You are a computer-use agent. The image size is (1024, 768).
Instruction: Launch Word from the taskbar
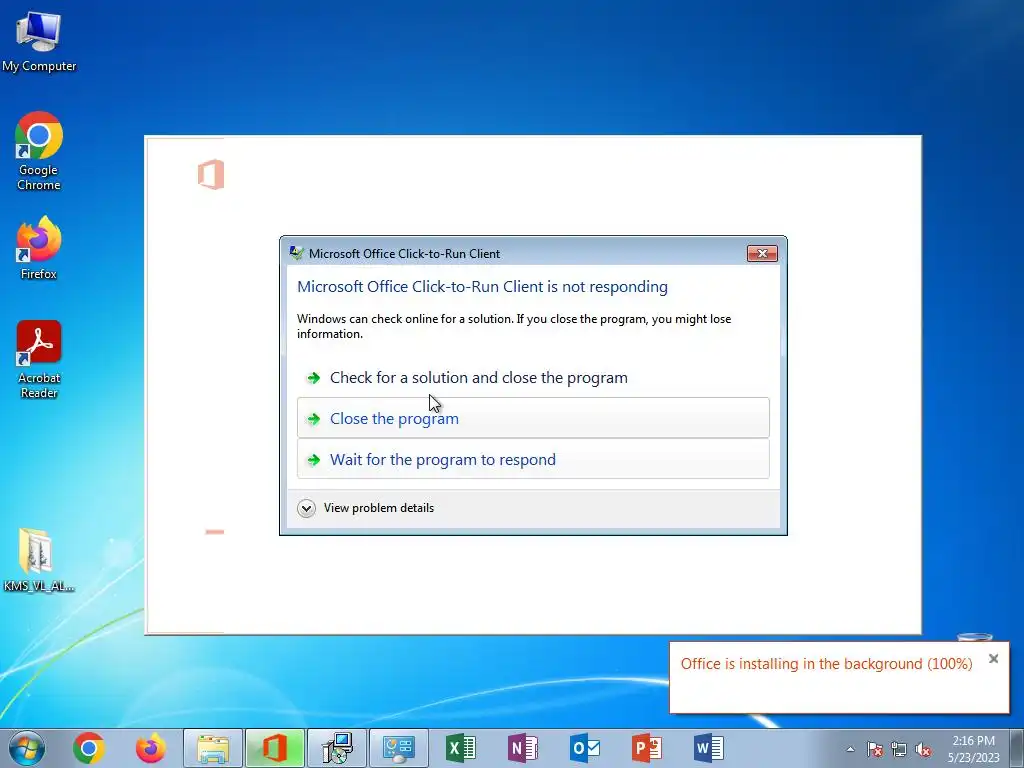(709, 748)
